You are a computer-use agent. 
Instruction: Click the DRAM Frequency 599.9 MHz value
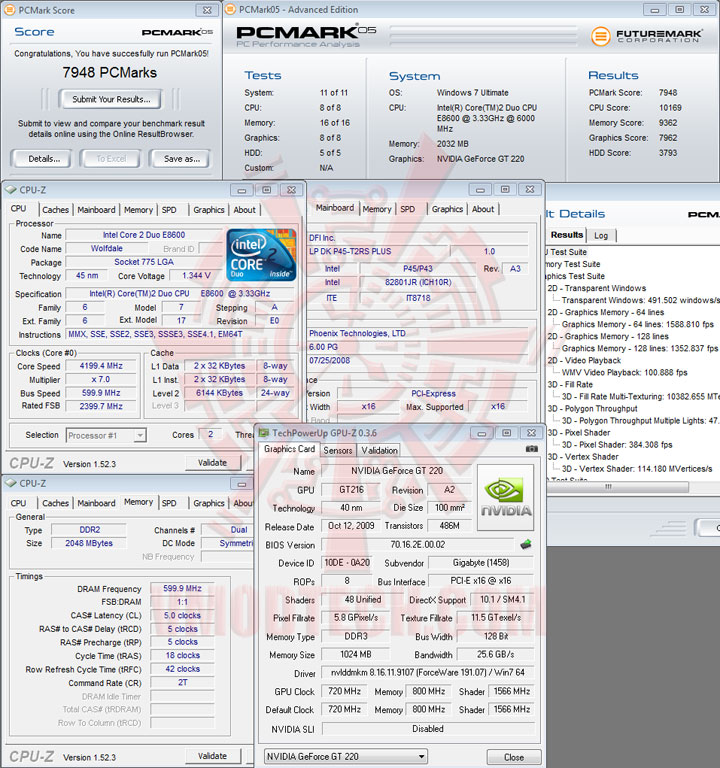tap(182, 588)
